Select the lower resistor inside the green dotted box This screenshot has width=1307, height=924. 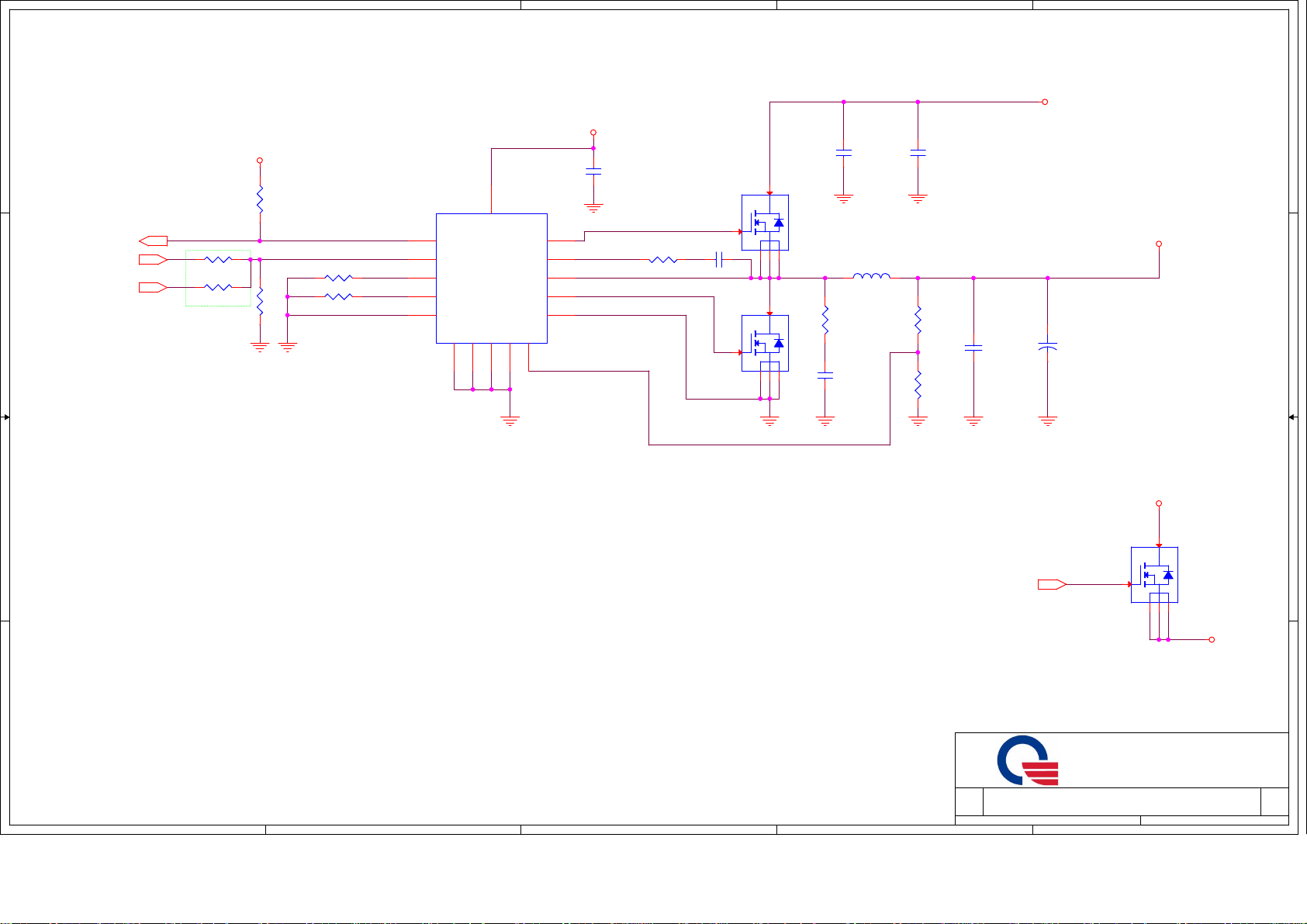click(218, 287)
